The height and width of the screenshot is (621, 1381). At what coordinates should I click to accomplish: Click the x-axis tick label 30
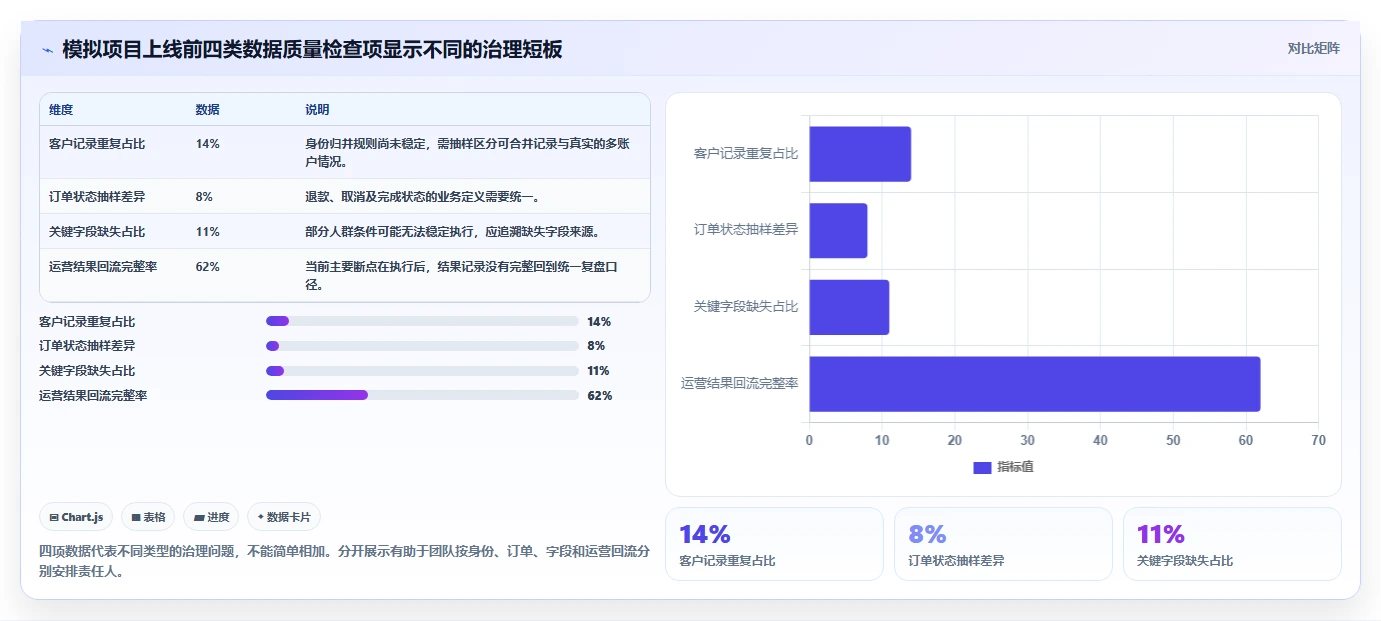(x=1027, y=441)
